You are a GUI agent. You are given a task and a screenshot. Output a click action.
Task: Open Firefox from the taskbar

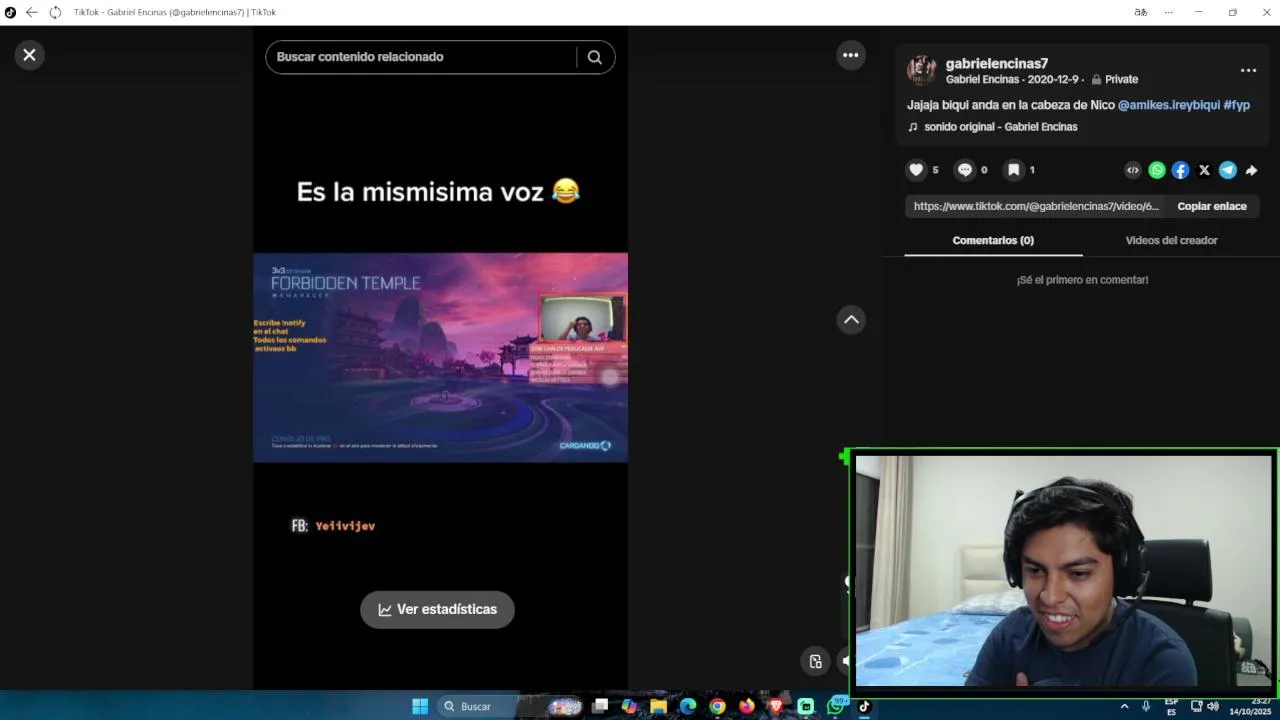pyautogui.click(x=747, y=706)
